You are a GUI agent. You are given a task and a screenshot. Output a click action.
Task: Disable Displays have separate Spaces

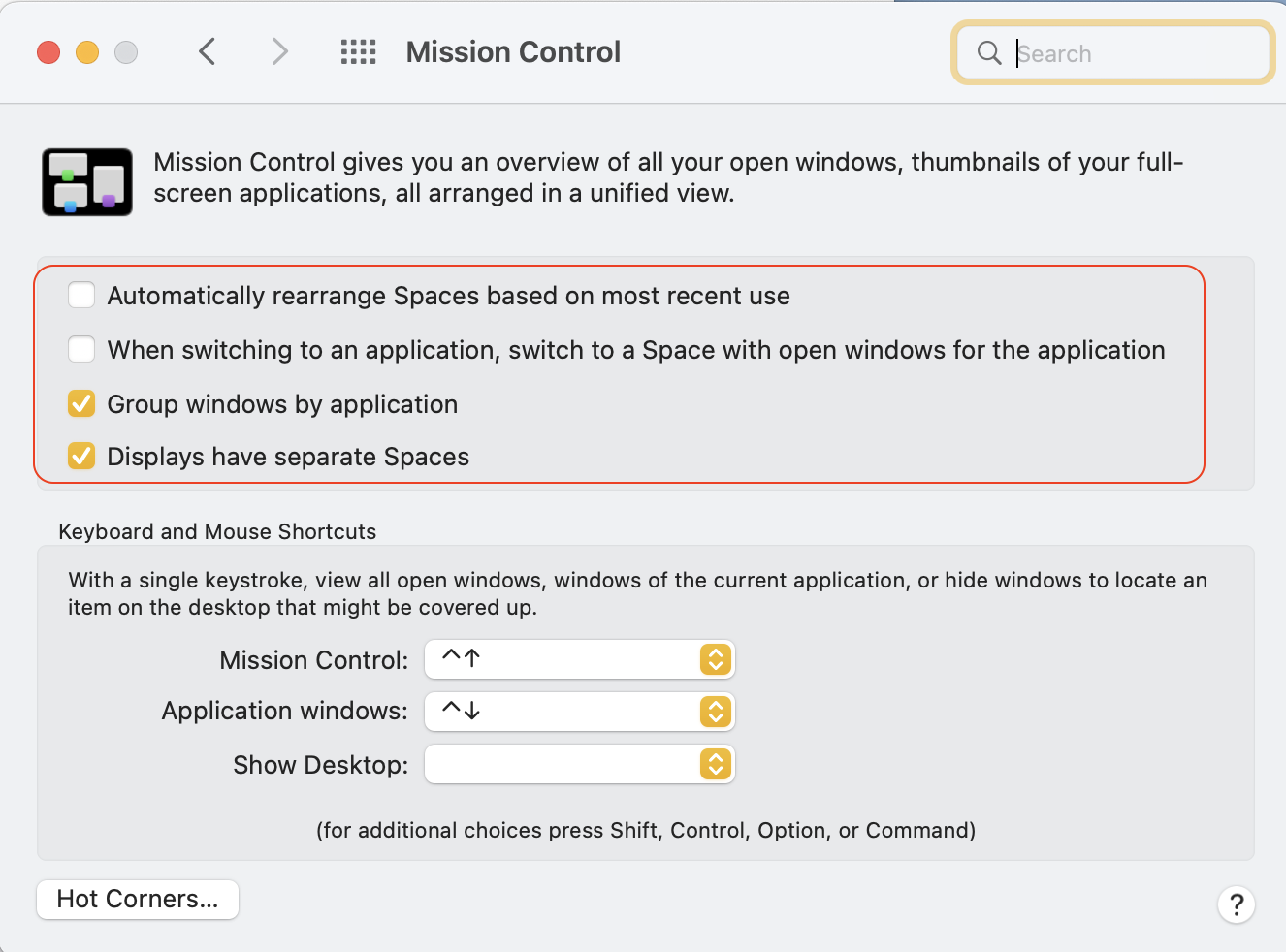tap(81, 456)
